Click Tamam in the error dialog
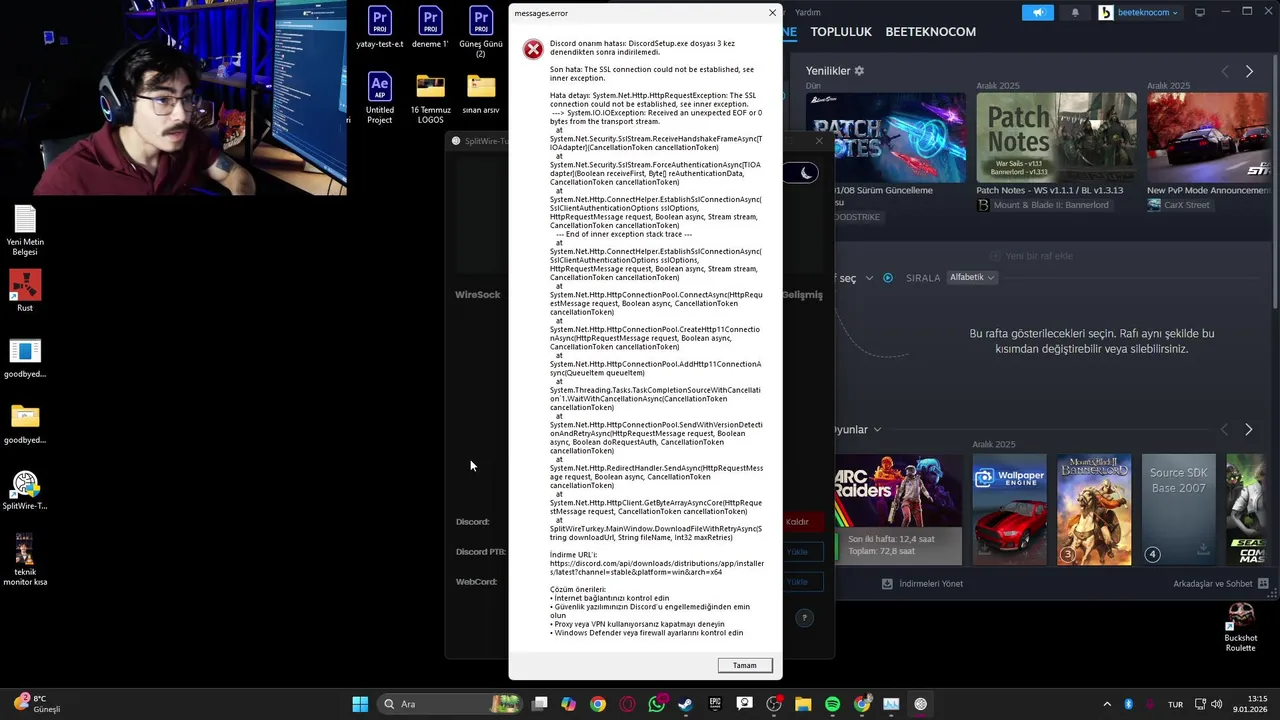1280x720 pixels. pyautogui.click(x=745, y=665)
